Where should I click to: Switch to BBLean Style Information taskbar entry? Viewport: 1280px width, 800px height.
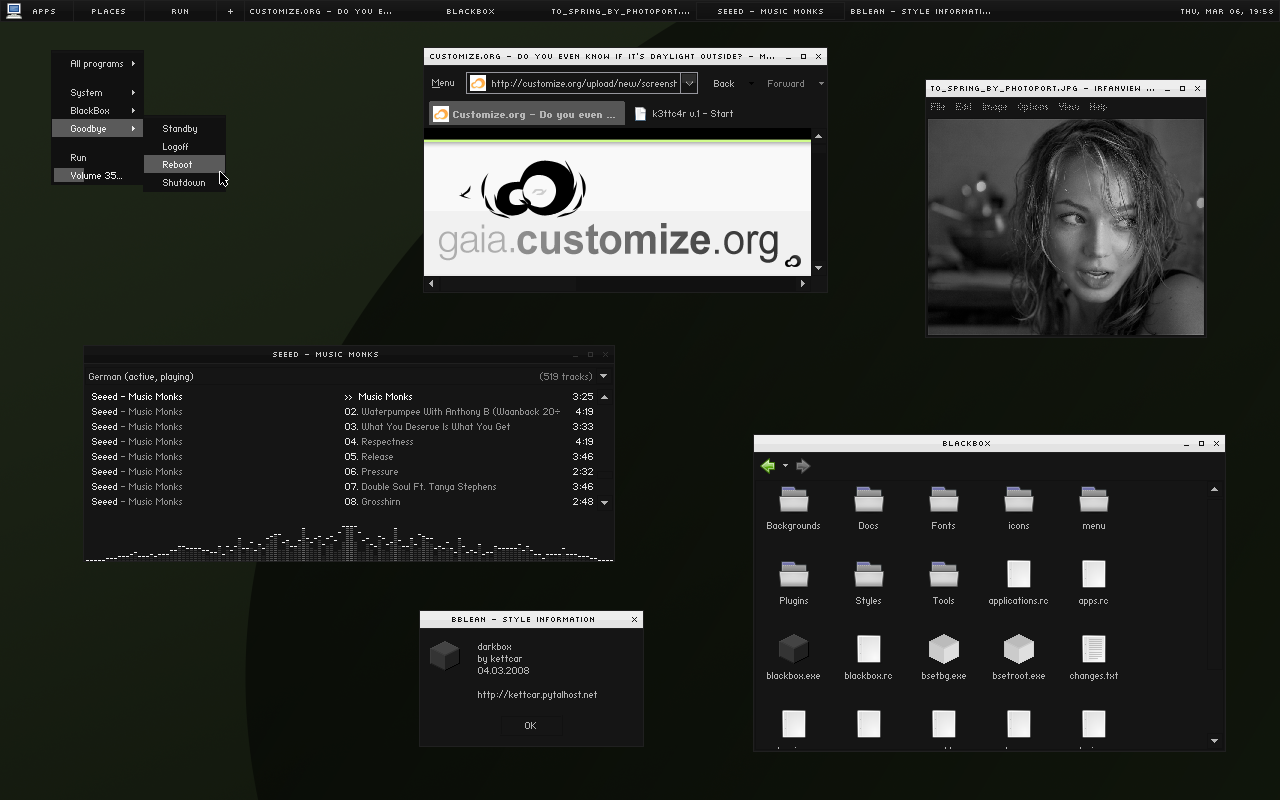click(x=920, y=12)
